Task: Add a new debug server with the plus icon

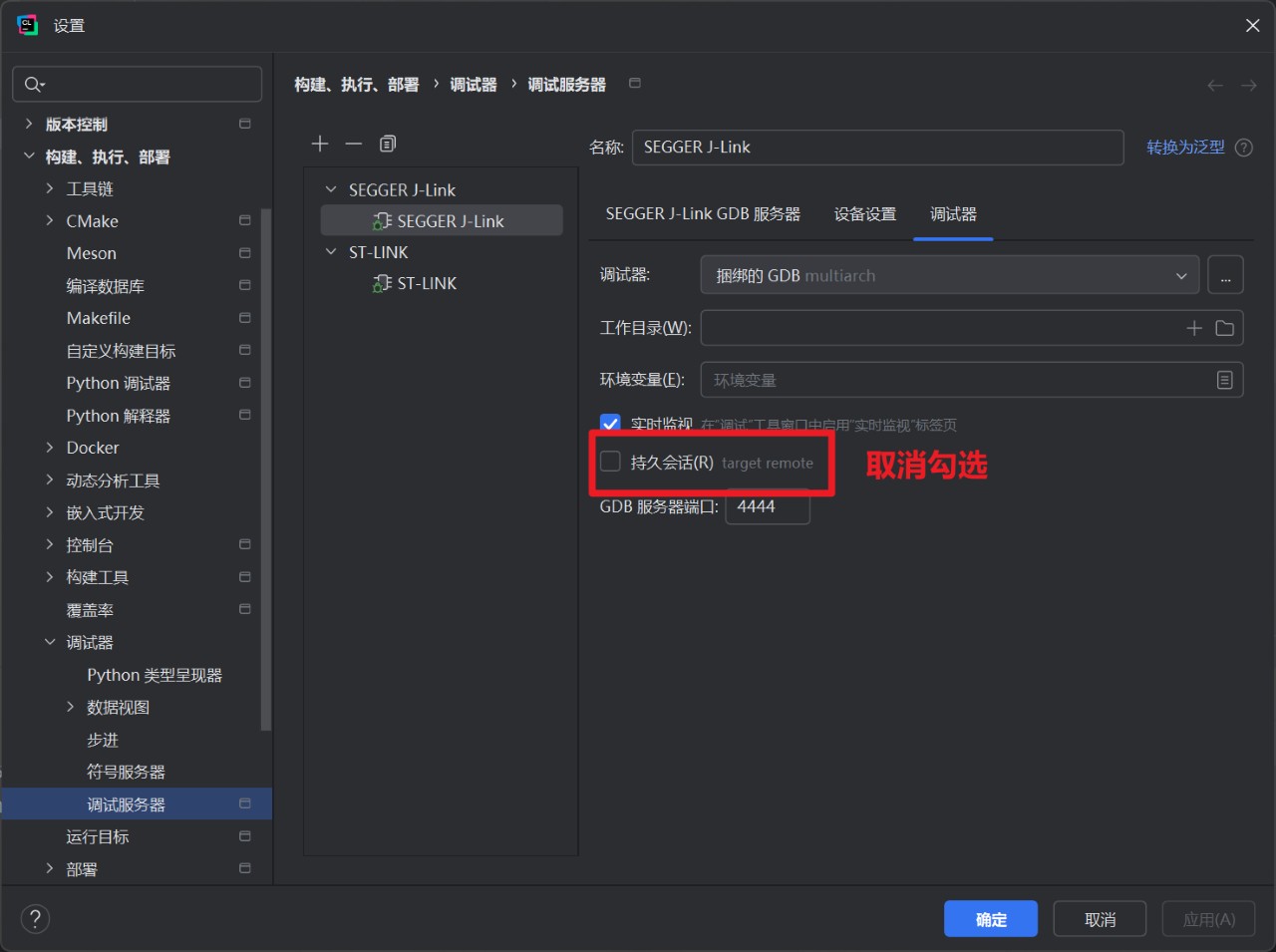Action: 320,144
